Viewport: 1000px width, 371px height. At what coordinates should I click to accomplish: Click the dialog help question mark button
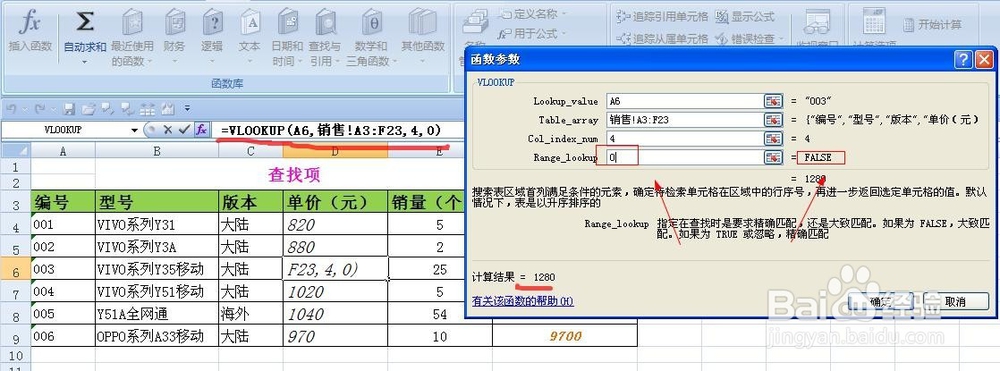click(x=962, y=59)
